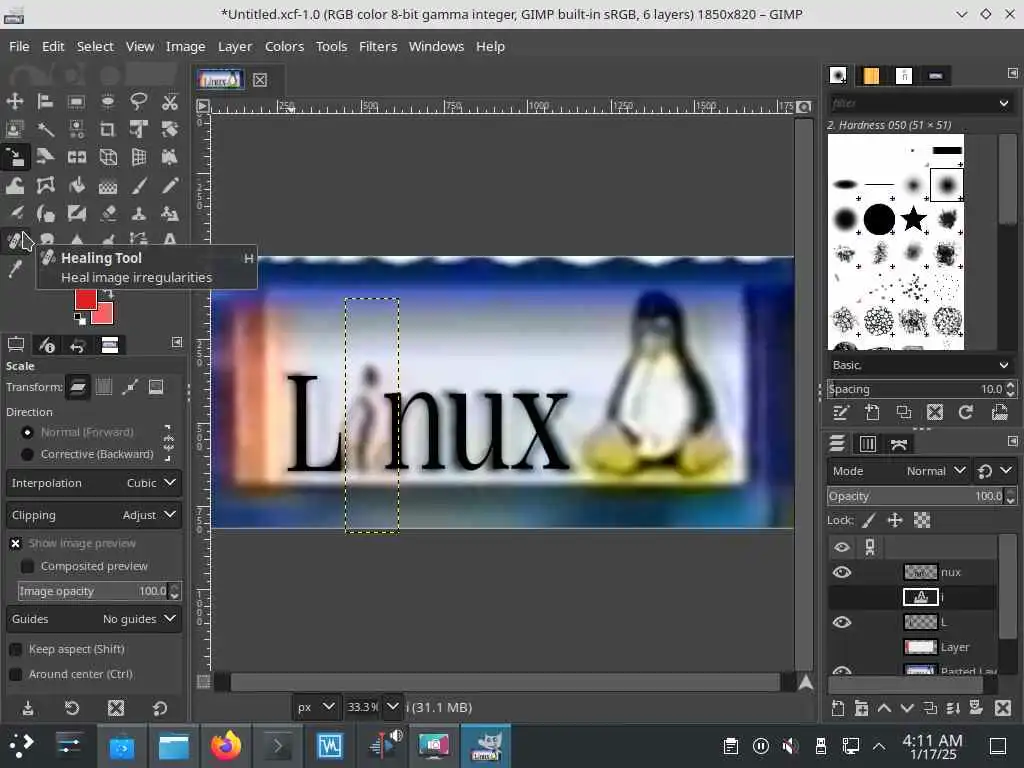
Task: Open the Firefox browser from taskbar
Action: coord(225,746)
